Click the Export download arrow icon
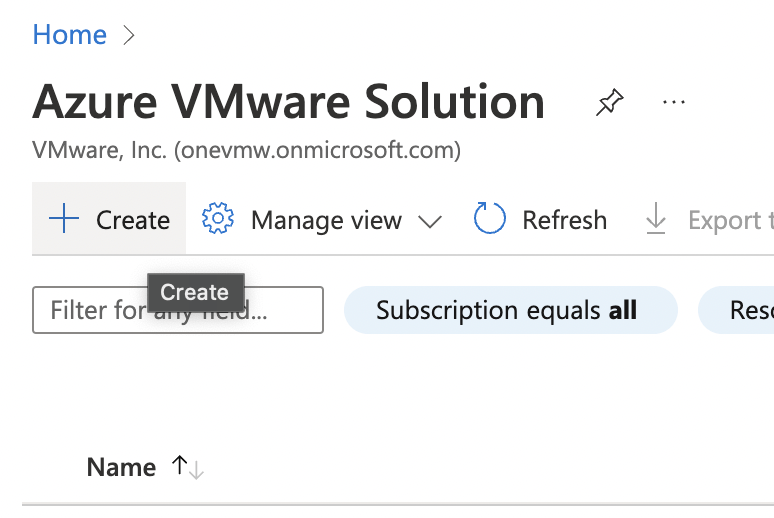This screenshot has height=518, width=774. coord(656,219)
